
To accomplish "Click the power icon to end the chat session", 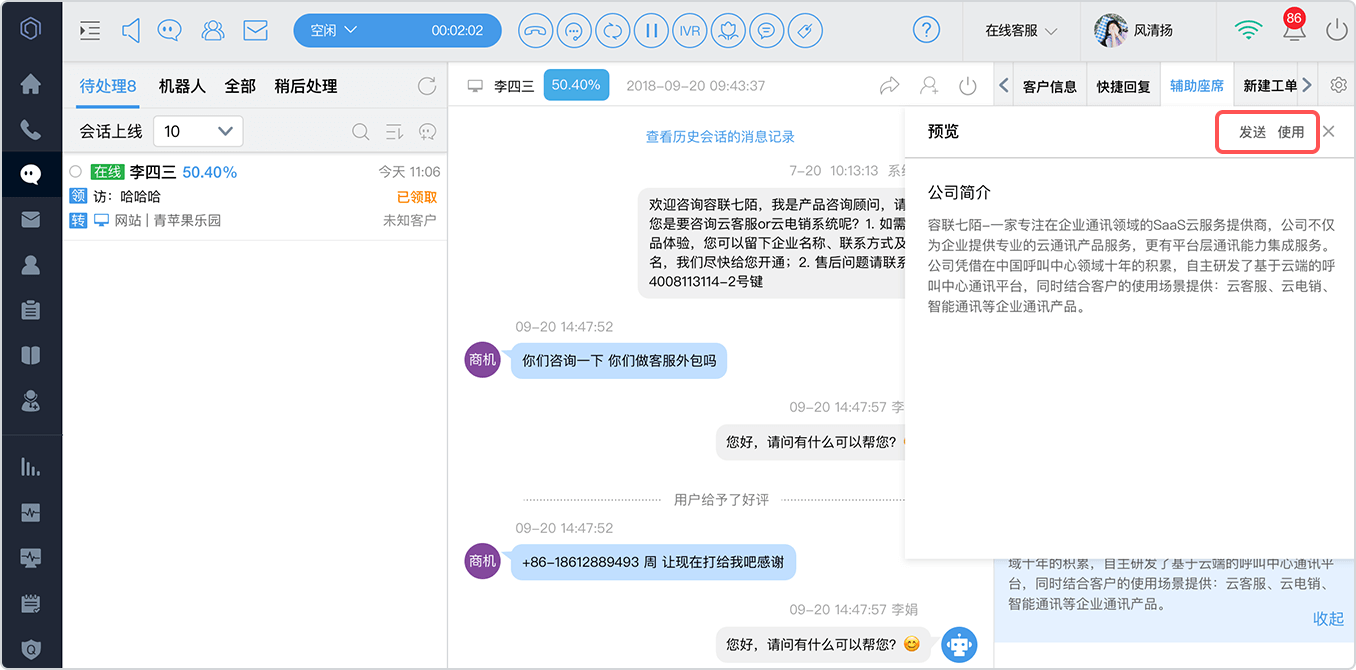I will point(967,86).
